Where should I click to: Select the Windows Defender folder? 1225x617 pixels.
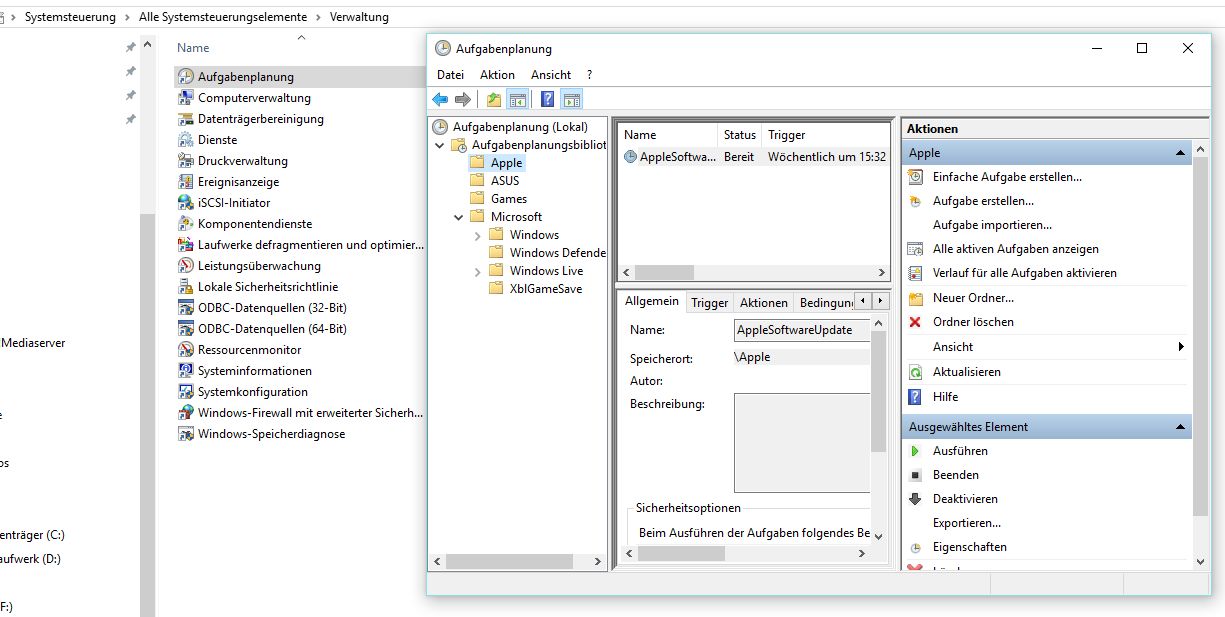pyautogui.click(x=557, y=253)
